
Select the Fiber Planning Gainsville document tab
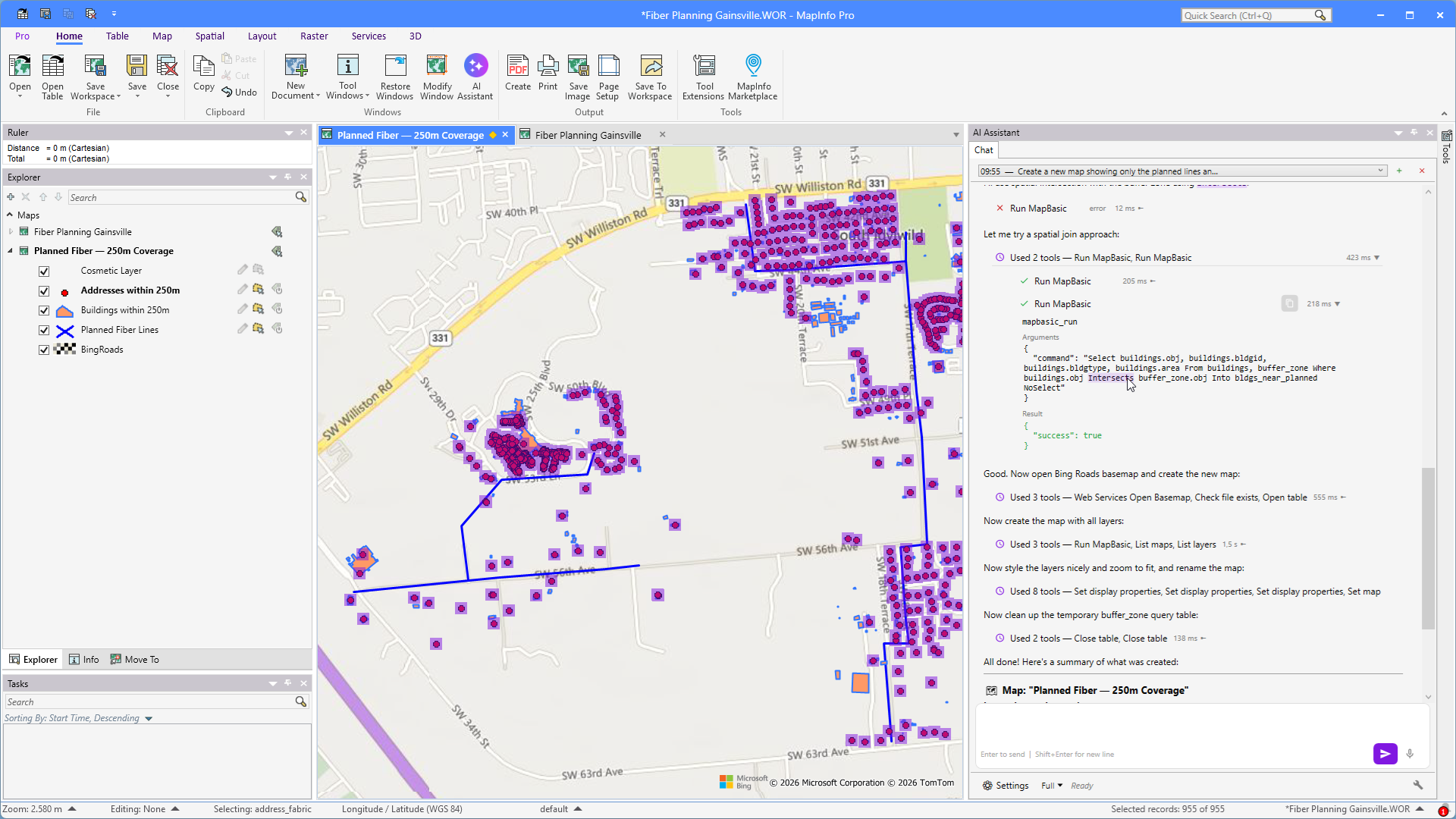(588, 135)
